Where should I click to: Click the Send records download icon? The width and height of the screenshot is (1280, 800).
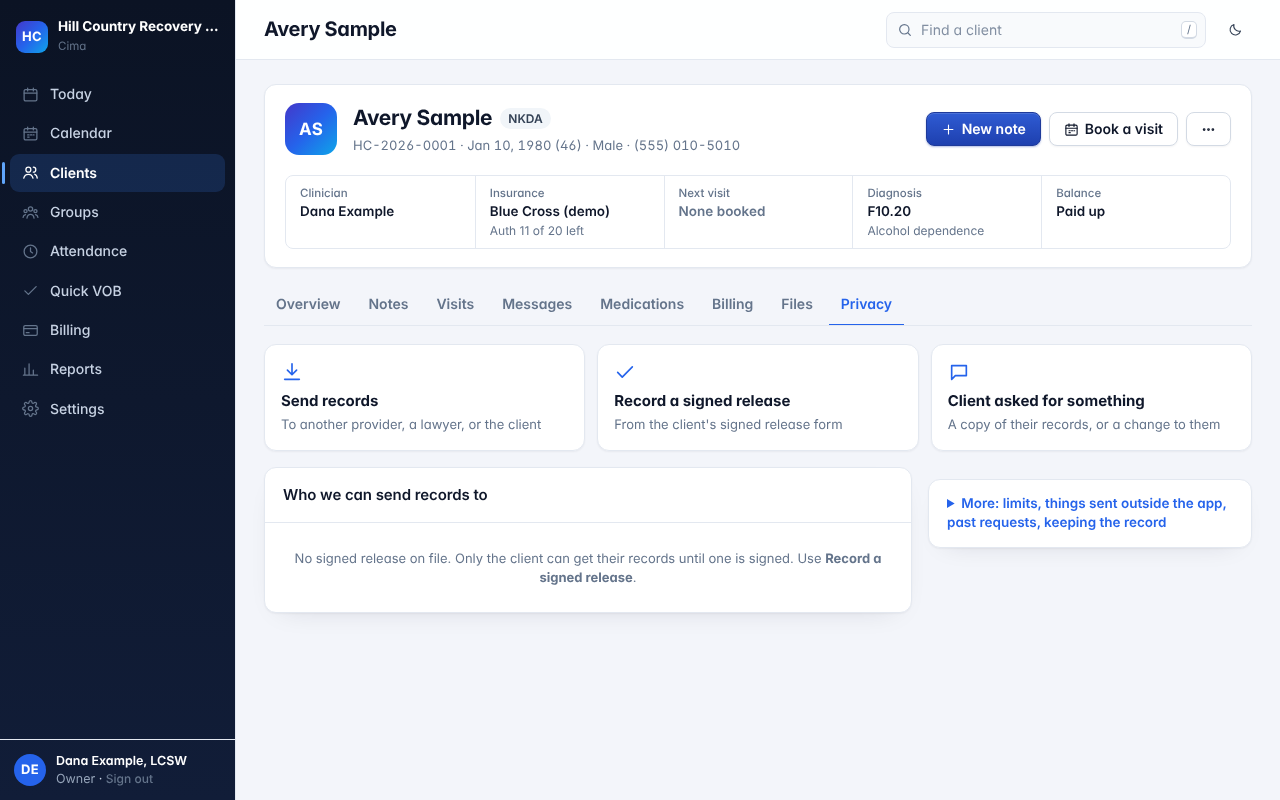[x=292, y=372]
